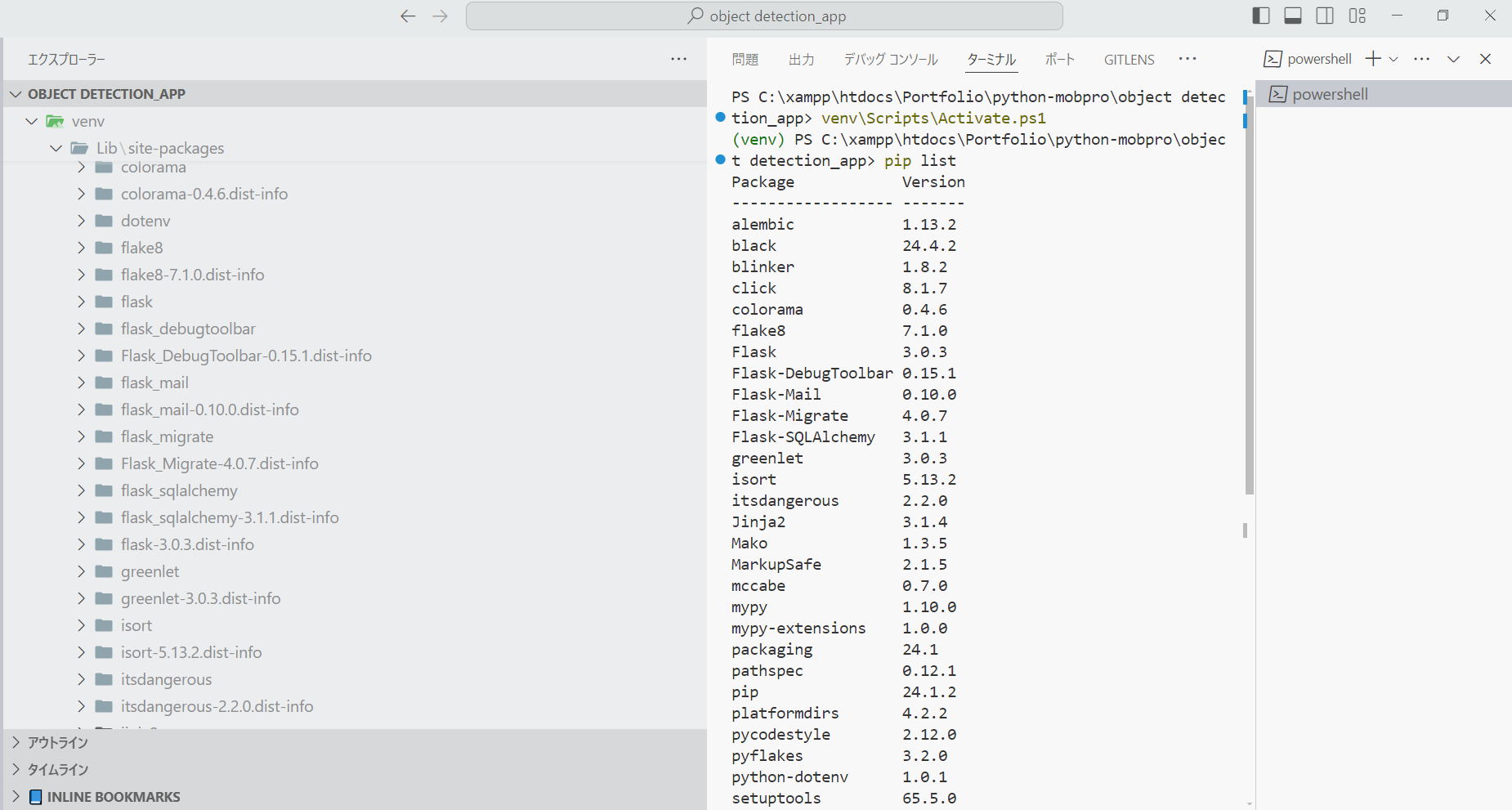Switch to the 出力 panel tab

pos(801,59)
